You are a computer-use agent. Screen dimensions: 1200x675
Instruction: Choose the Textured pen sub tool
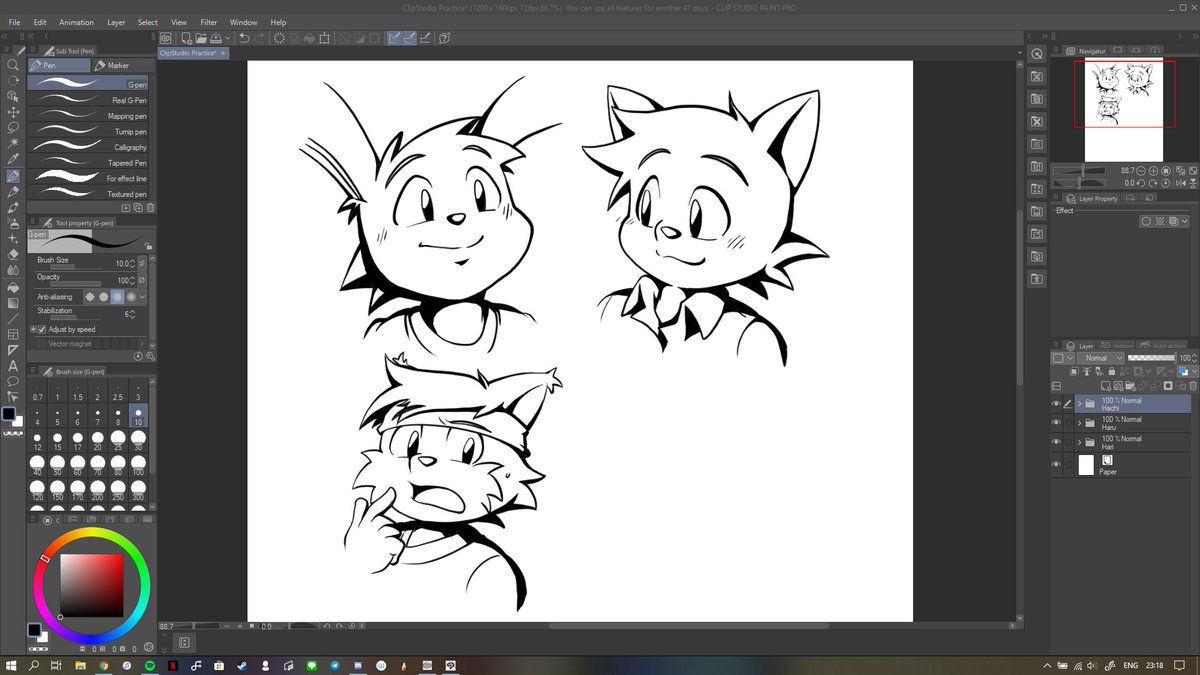pos(88,194)
